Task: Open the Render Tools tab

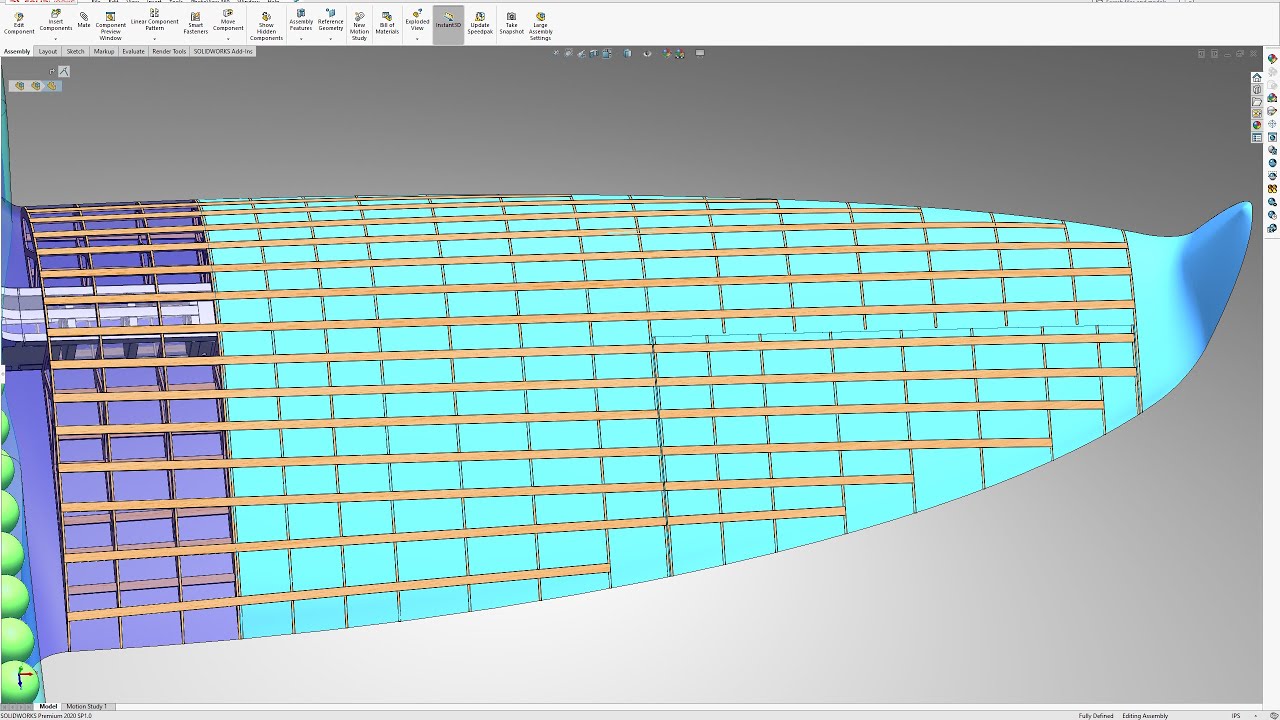Action: coord(169,51)
